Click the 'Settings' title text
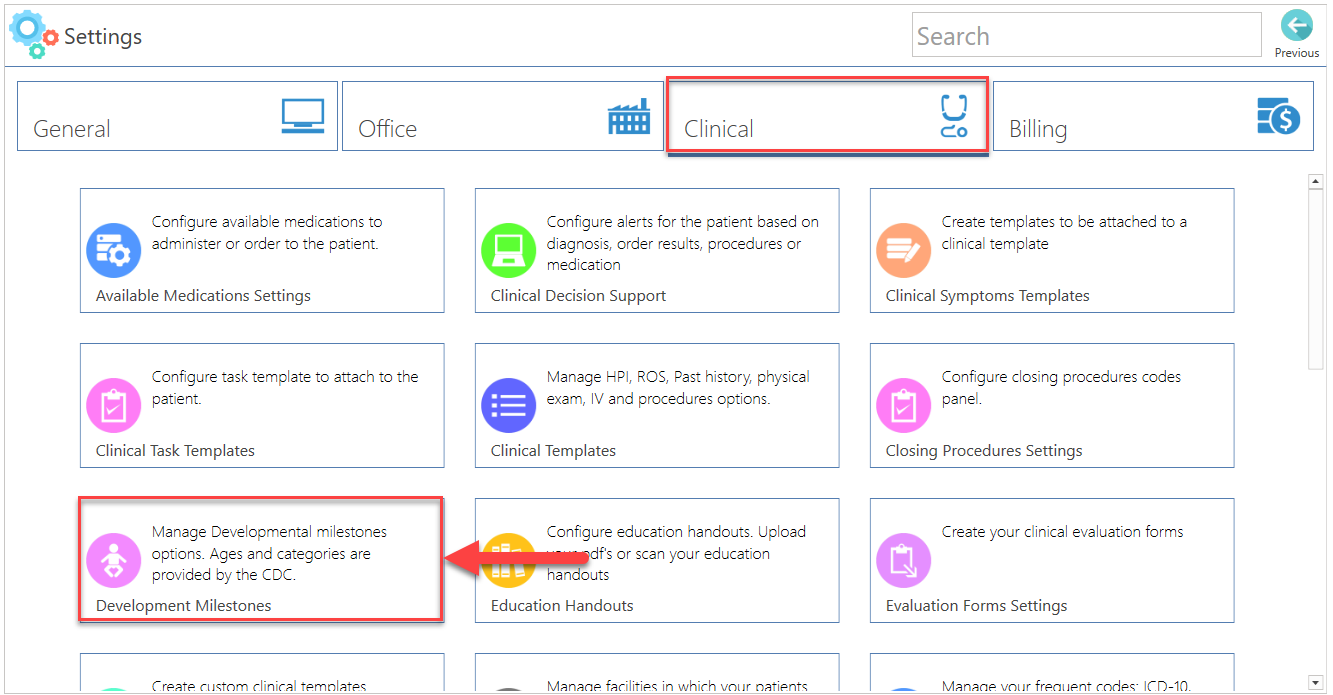Image resolution: width=1333 pixels, height=695 pixels. point(103,37)
